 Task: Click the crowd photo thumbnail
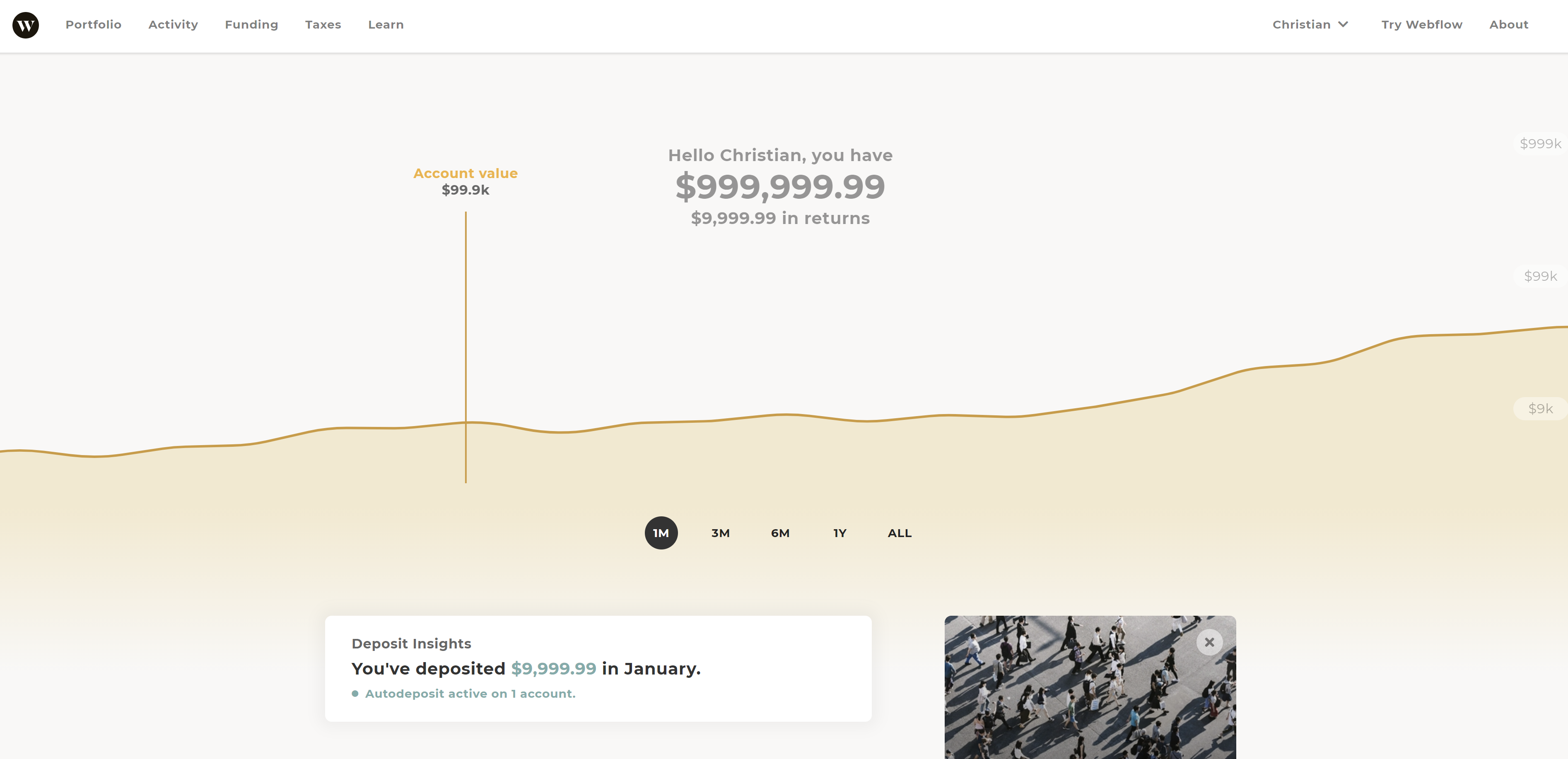click(1090, 687)
